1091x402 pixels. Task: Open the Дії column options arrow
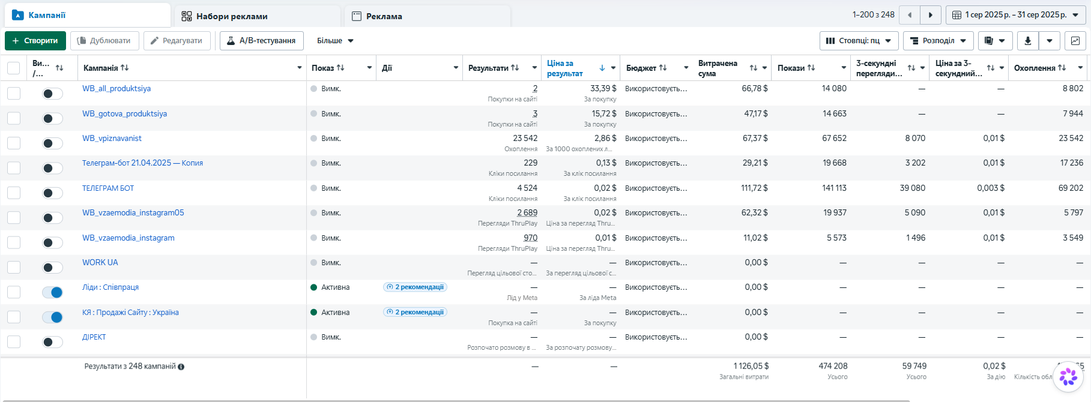(x=456, y=67)
